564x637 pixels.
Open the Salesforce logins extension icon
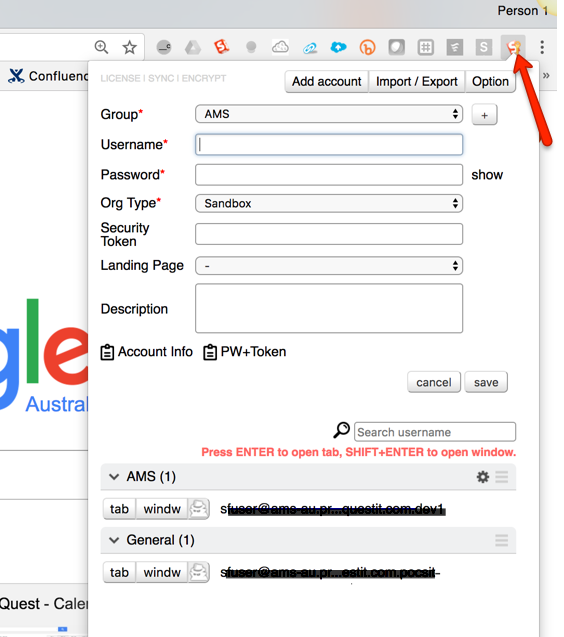[513, 47]
